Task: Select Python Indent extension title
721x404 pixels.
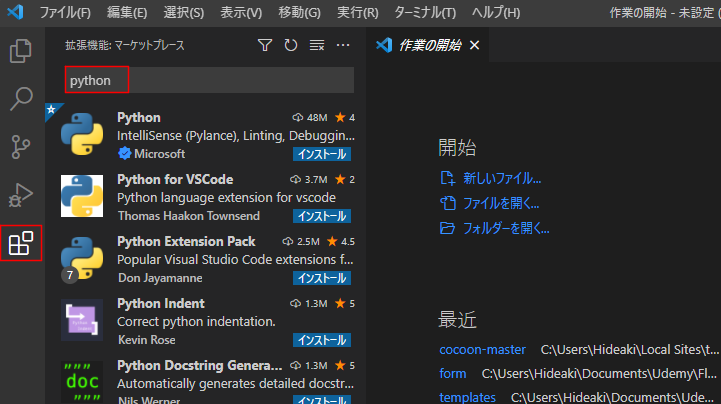Action: 160,303
